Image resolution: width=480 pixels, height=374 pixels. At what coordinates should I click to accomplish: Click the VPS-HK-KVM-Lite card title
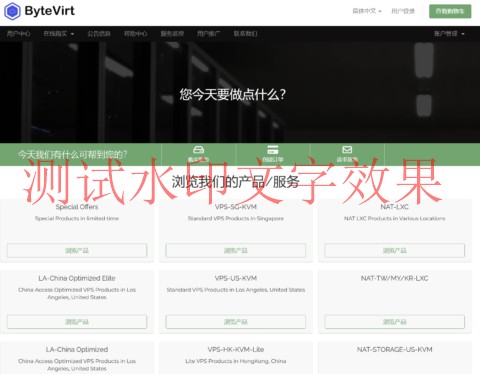click(236, 350)
